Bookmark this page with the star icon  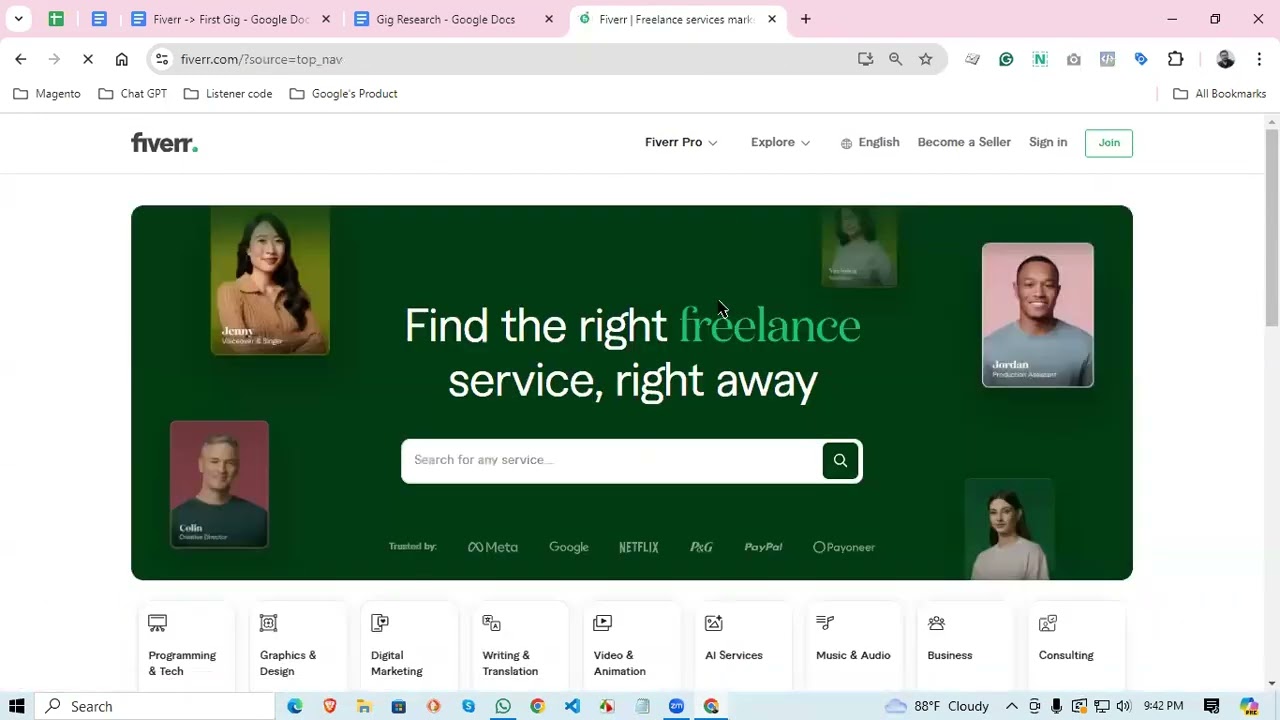click(x=926, y=59)
